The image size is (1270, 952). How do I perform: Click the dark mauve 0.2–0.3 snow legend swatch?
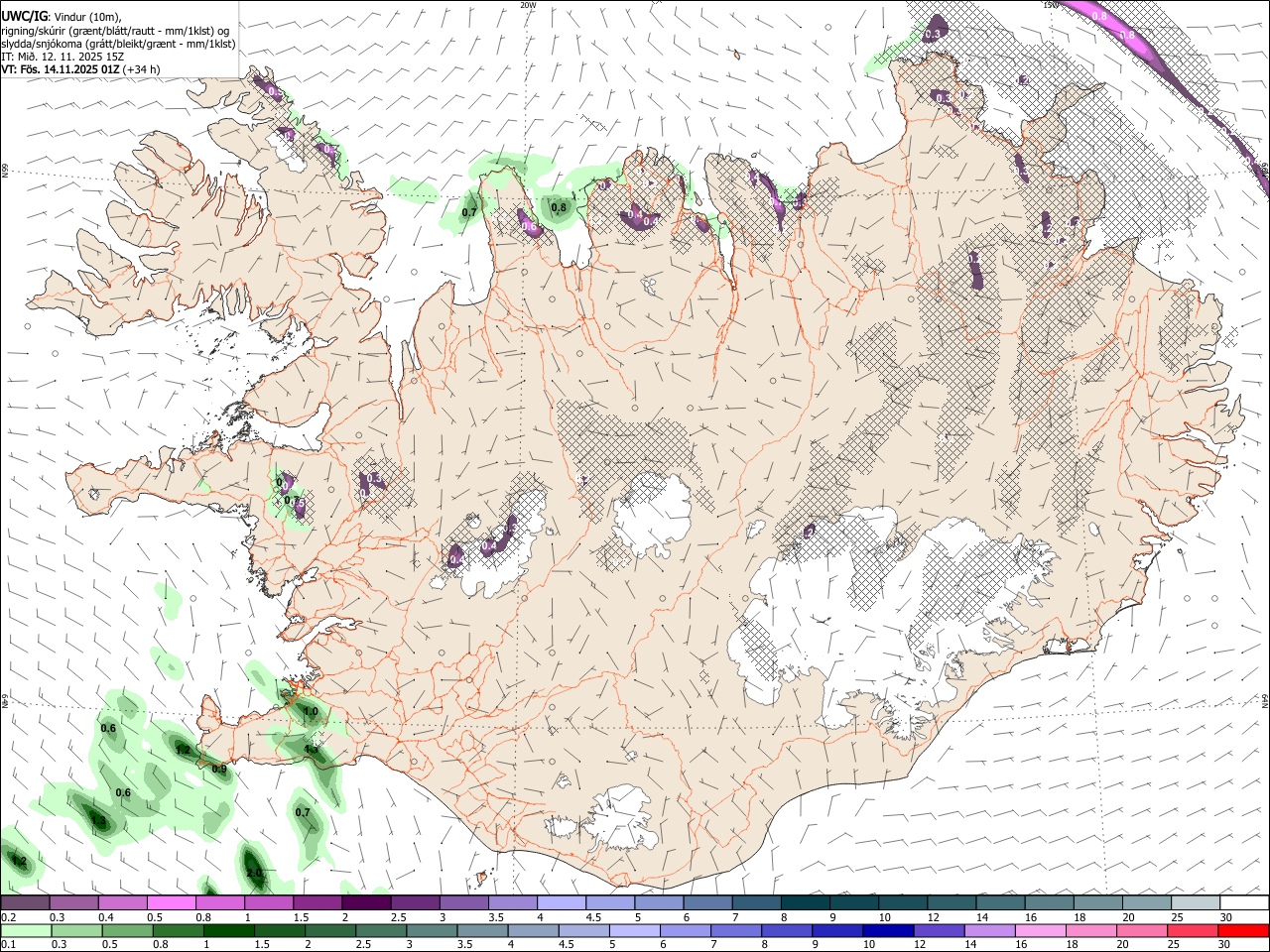click(27, 903)
